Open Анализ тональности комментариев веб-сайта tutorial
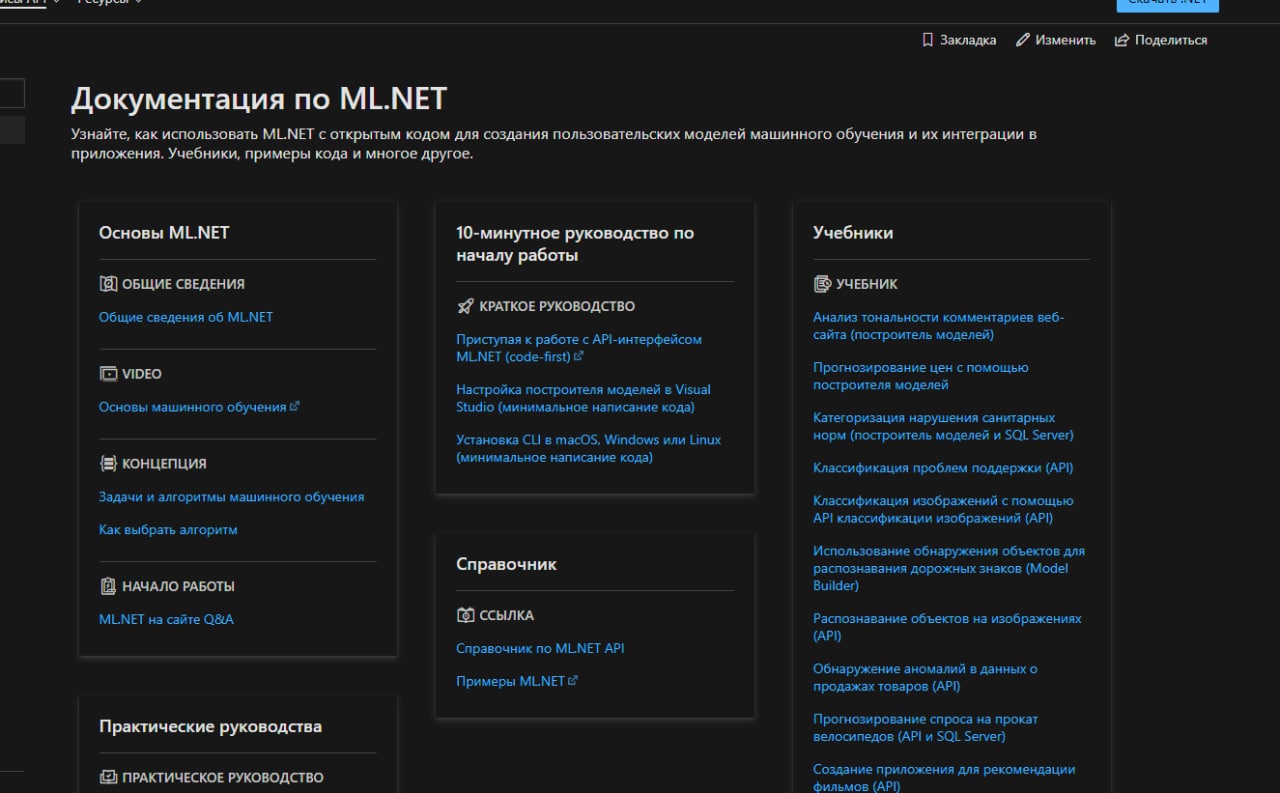This screenshot has height=793, width=1280. tap(938, 326)
